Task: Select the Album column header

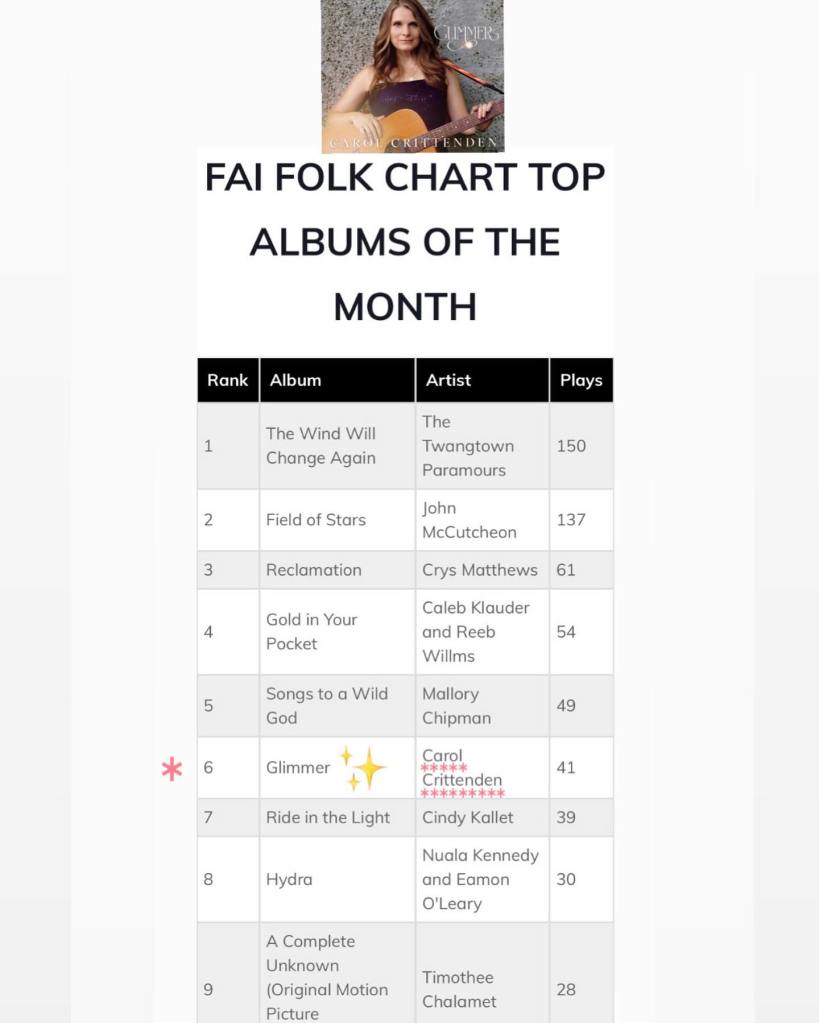Action: (x=295, y=380)
